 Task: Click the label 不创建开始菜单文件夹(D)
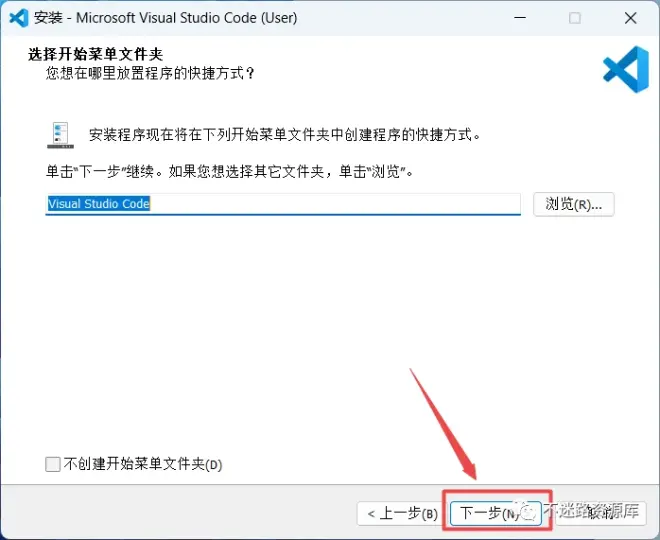click(x=143, y=464)
